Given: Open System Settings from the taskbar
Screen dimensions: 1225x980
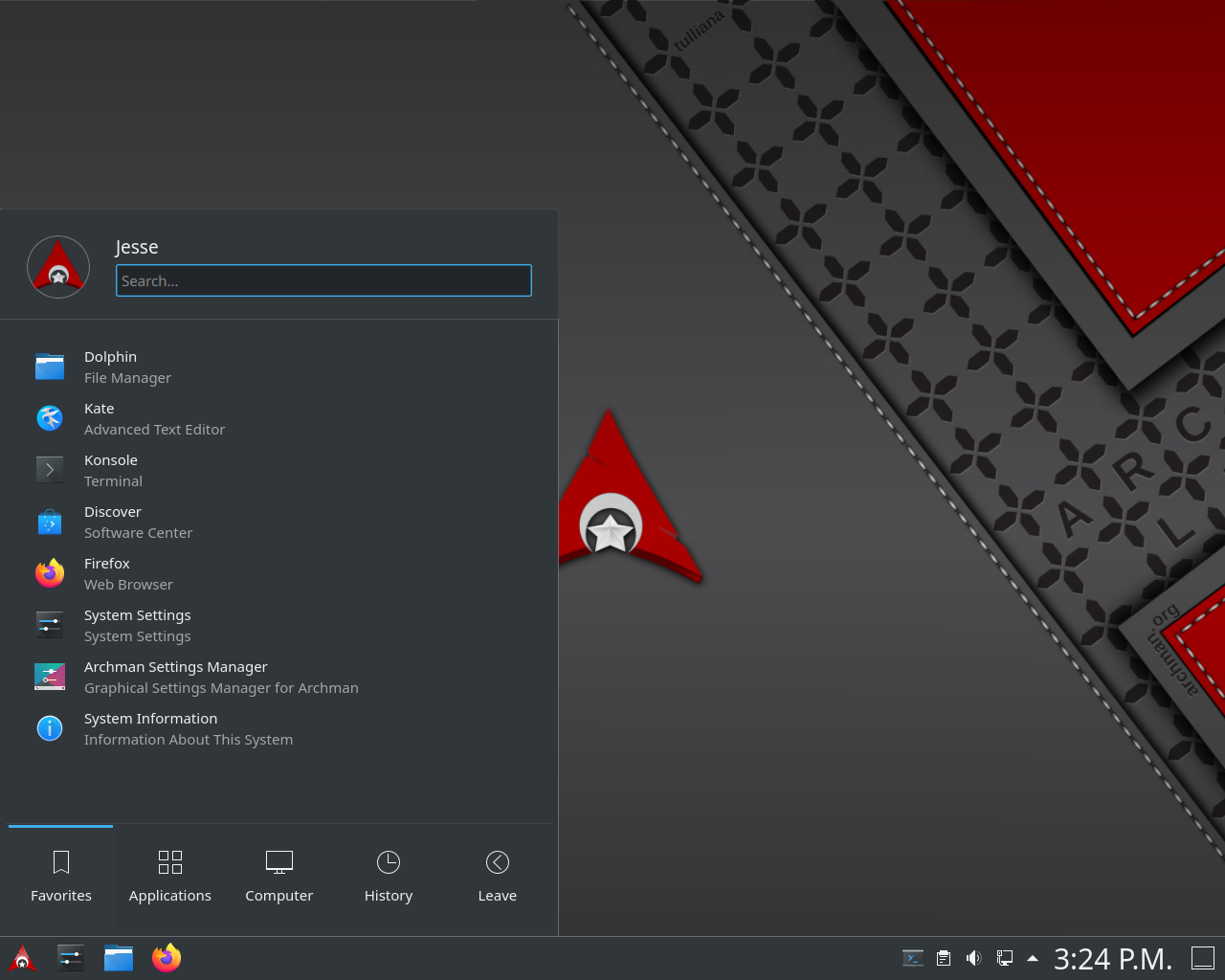Looking at the screenshot, I should pyautogui.click(x=71, y=958).
